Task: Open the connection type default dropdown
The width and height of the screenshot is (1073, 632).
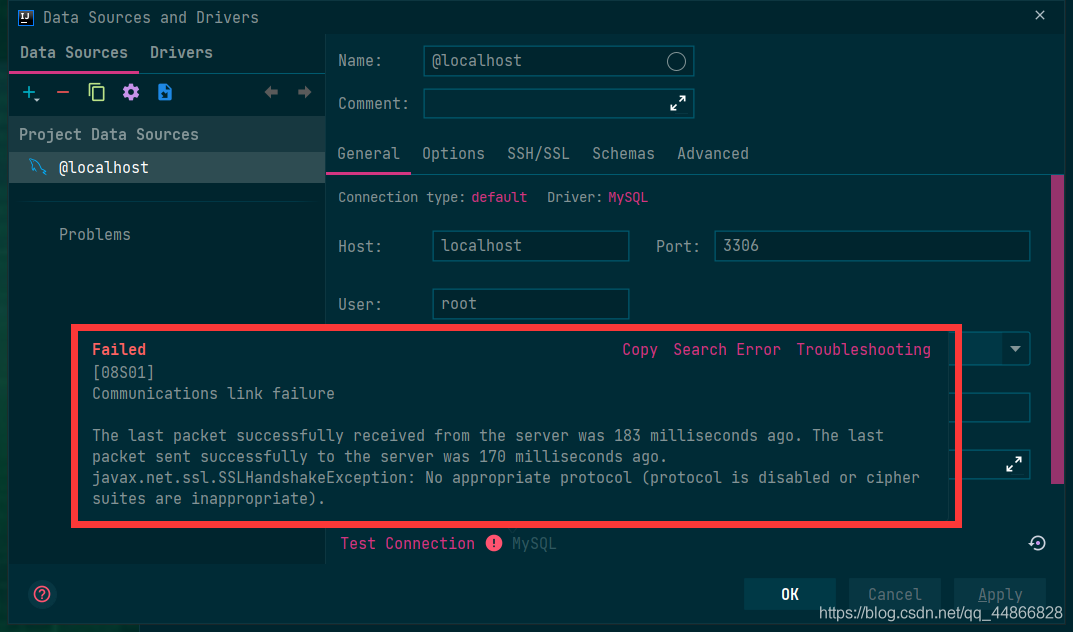Action: [499, 197]
